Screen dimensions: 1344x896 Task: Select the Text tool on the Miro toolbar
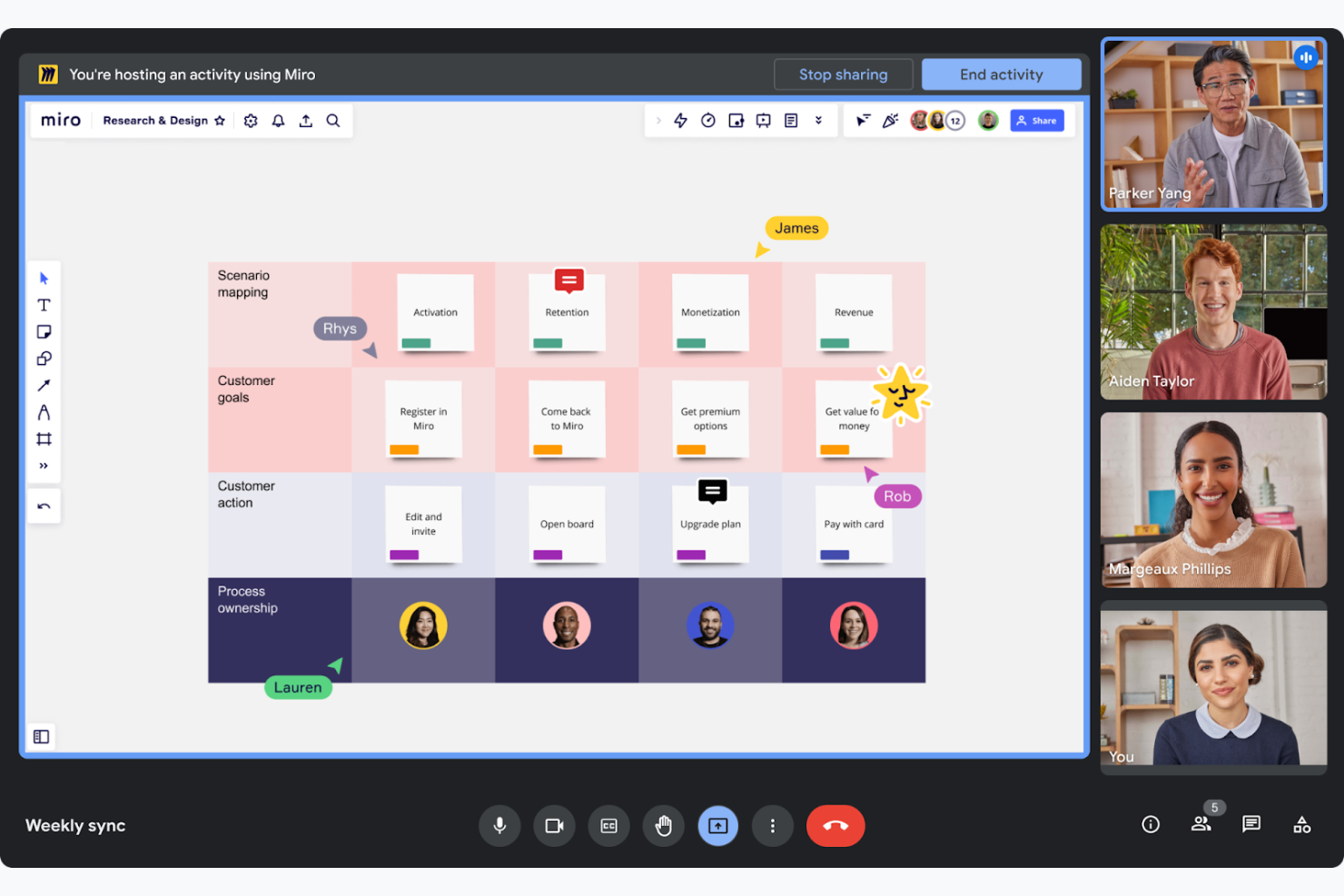(x=44, y=304)
